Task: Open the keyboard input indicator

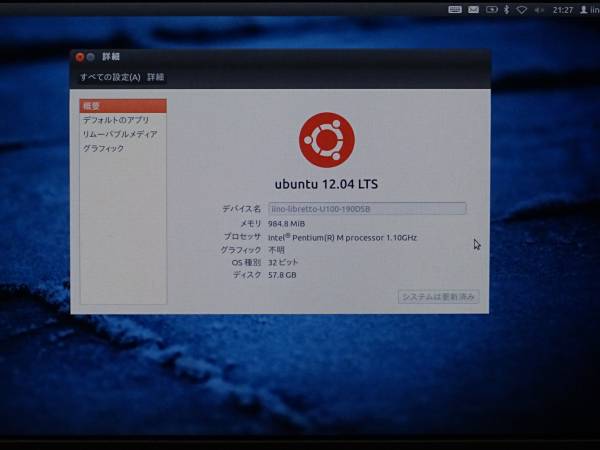Action: tap(455, 10)
